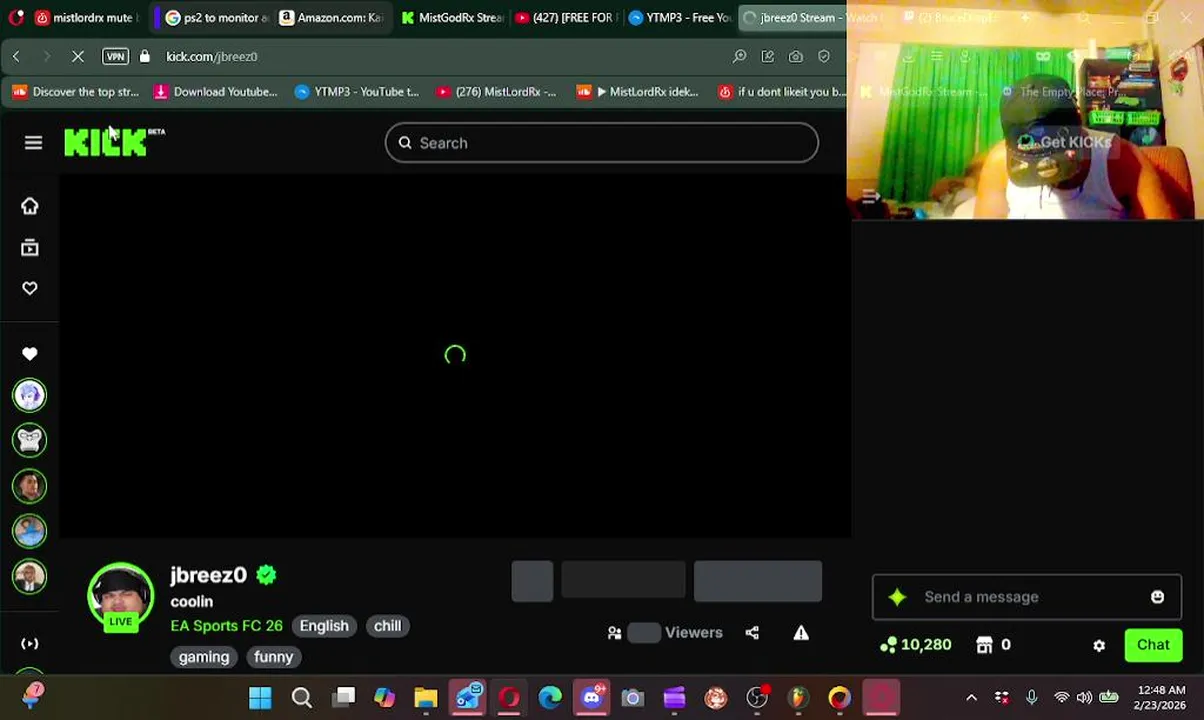Open the Discover the top str... bookmark
Screen dimensions: 1204x720
[75, 92]
